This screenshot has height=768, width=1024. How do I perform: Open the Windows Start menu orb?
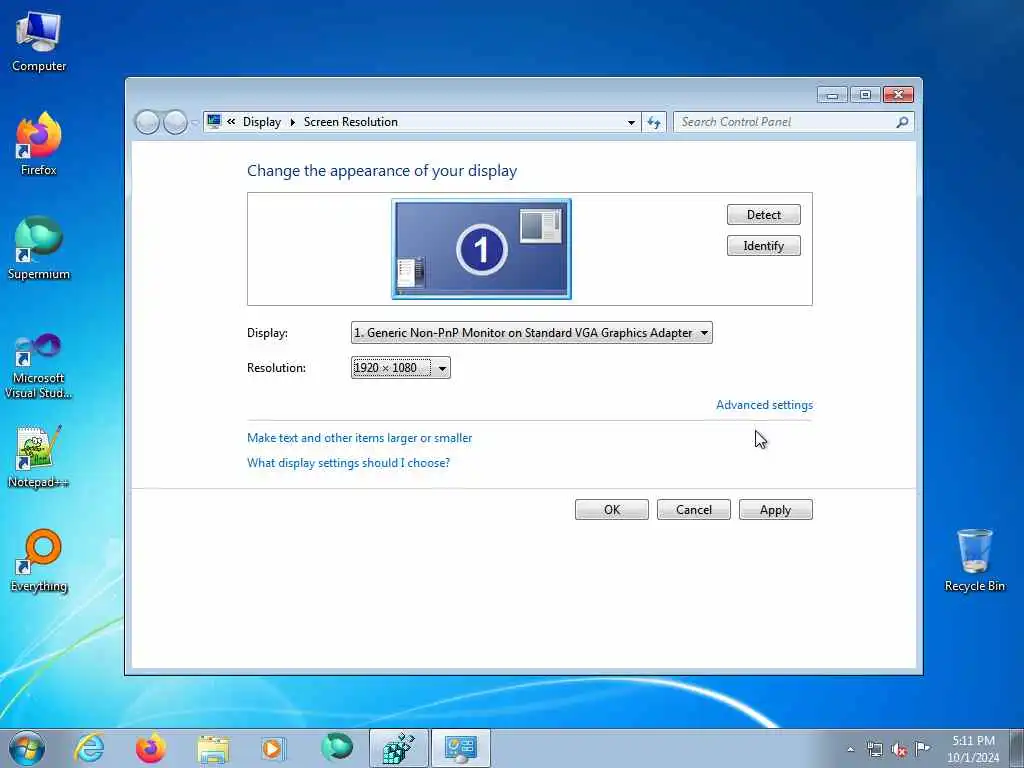pos(27,748)
